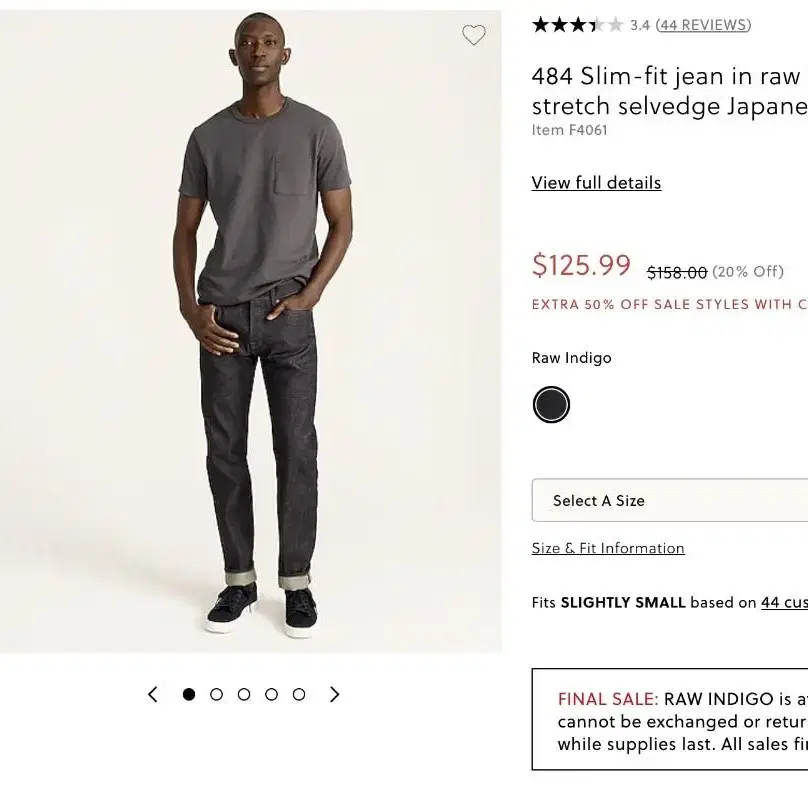Click the product title 484 Slim-fit jean
This screenshot has width=808, height=808.
(670, 91)
